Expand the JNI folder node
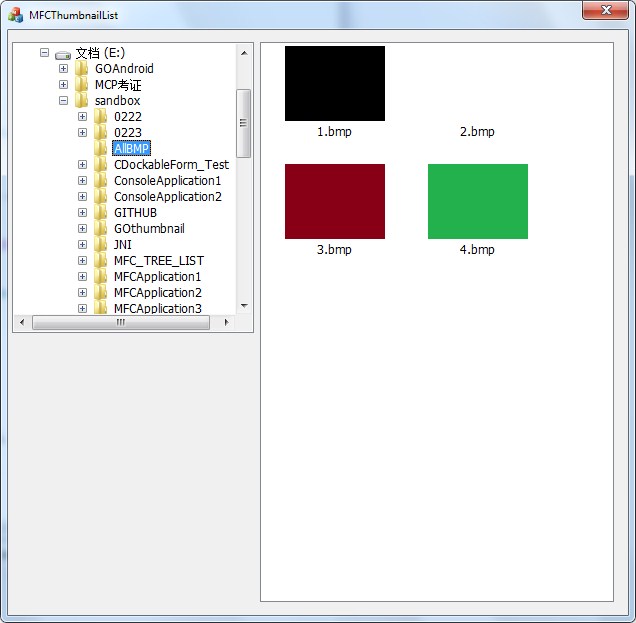The width and height of the screenshot is (636, 623). (x=82, y=244)
